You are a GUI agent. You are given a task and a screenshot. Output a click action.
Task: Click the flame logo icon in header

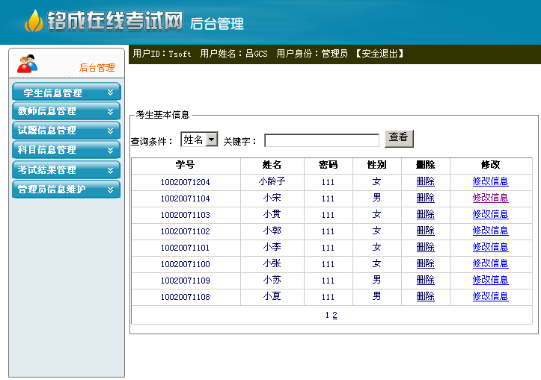(x=34, y=21)
